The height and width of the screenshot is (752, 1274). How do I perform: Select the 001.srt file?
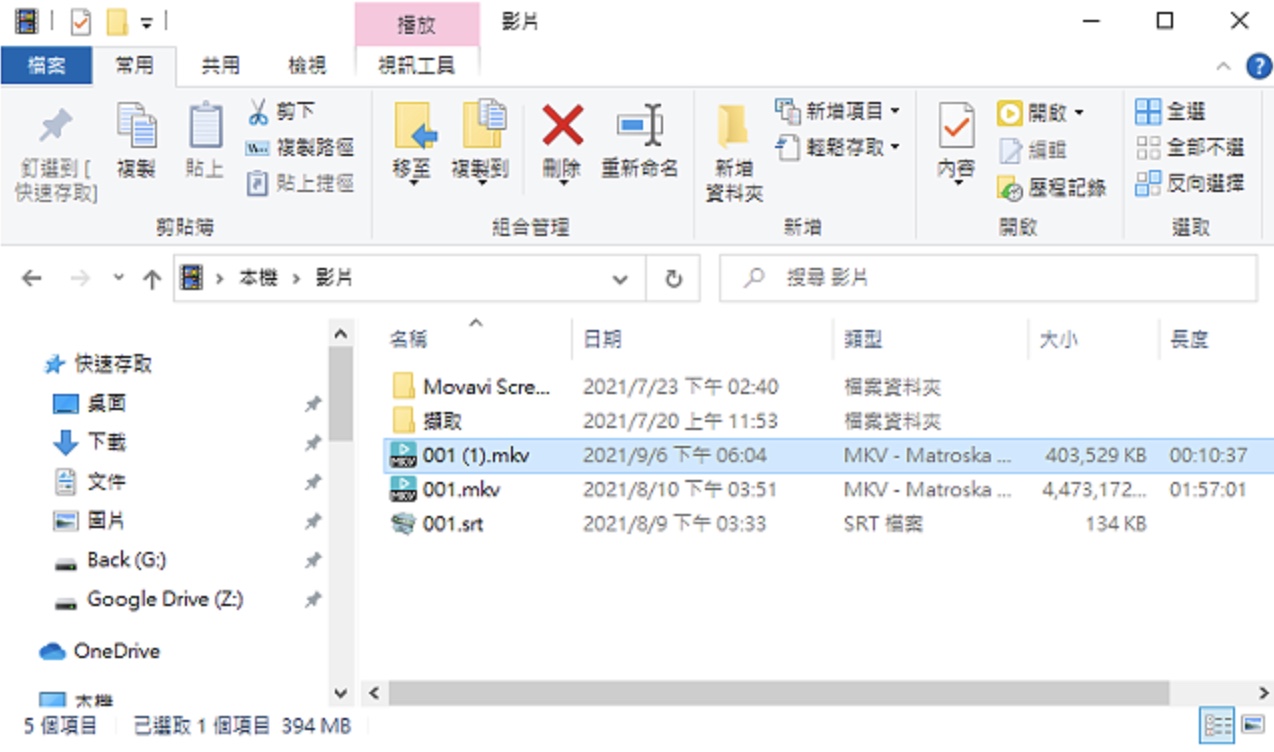tap(453, 523)
